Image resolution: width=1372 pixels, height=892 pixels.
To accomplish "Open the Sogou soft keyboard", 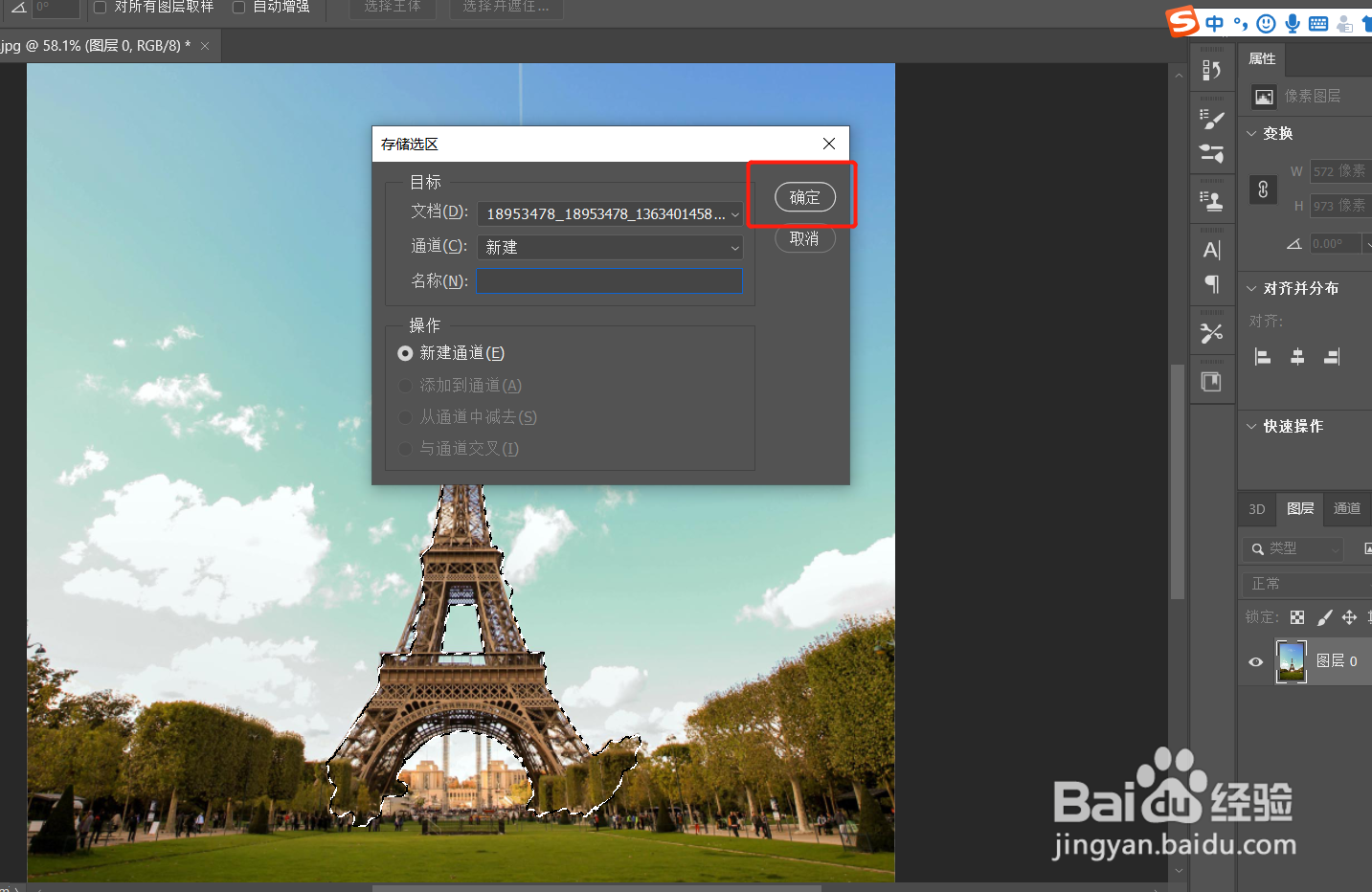I will [1318, 24].
